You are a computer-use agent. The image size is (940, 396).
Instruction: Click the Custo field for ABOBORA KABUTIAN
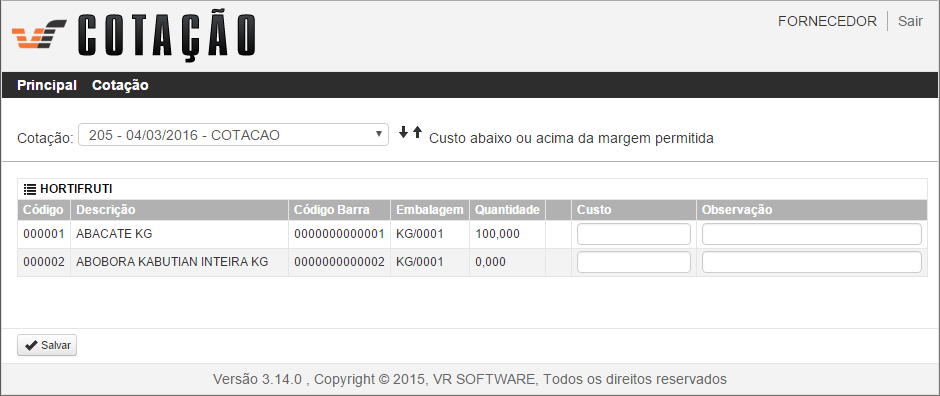point(634,262)
